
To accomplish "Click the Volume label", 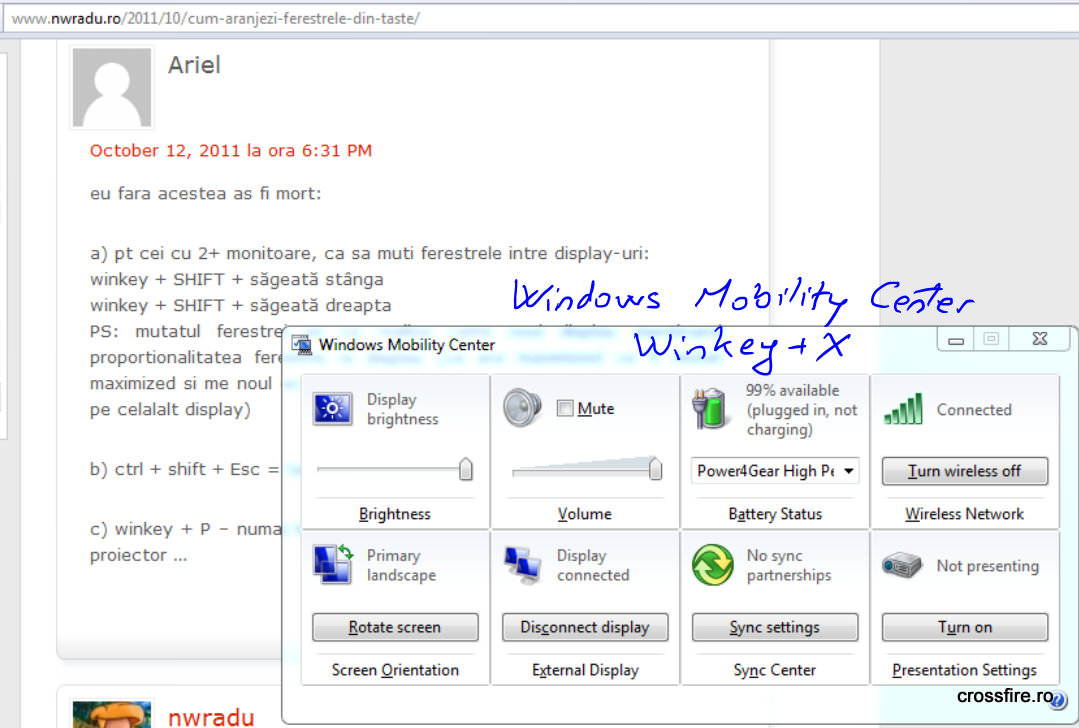I will tap(584, 514).
